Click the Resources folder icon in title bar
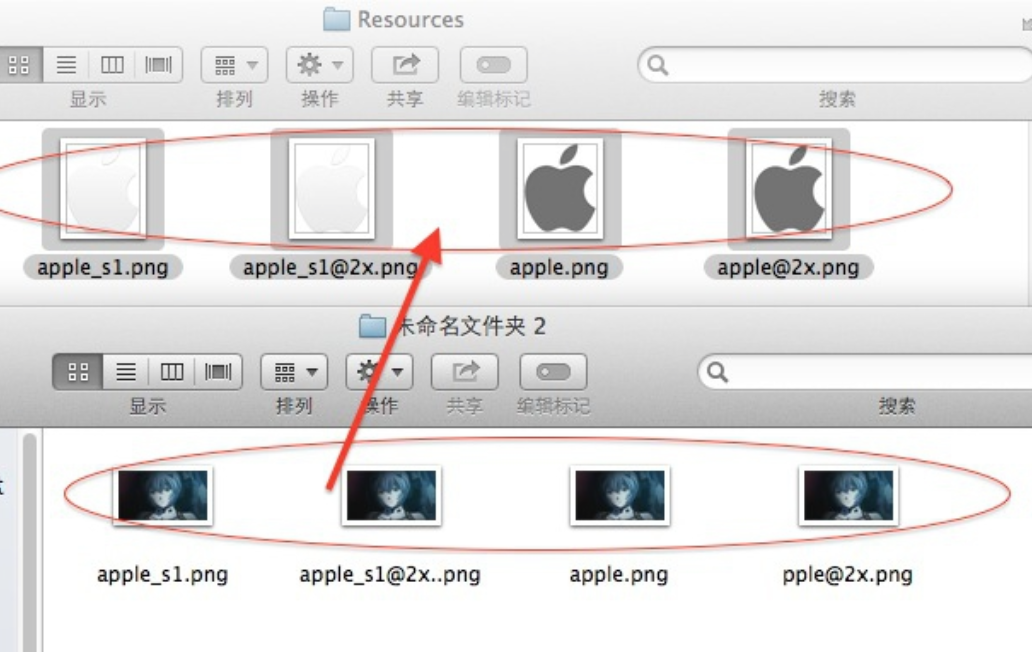This screenshot has height=652, width=1032. coord(336,20)
